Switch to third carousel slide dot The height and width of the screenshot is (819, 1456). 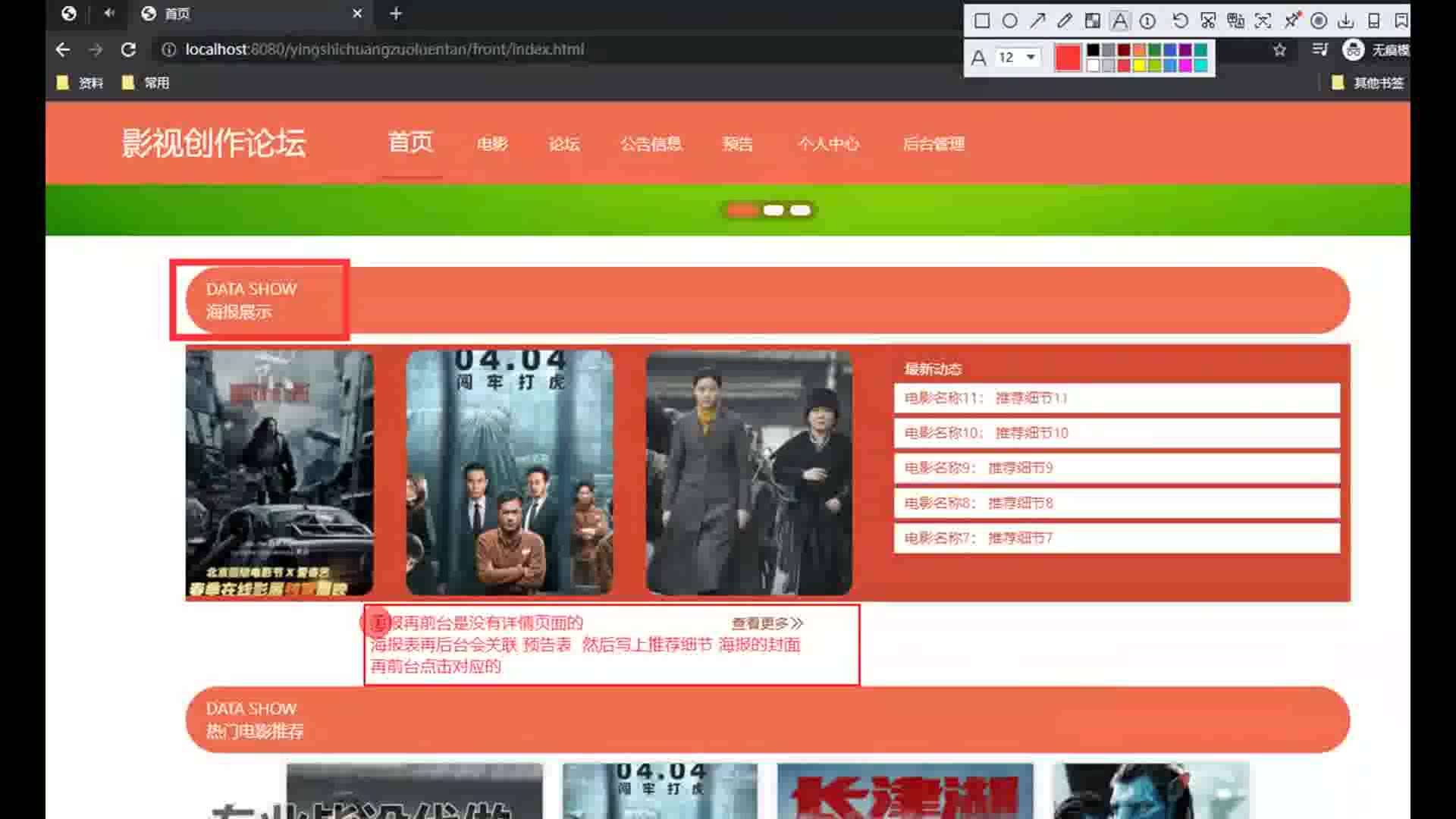pyautogui.click(x=800, y=210)
